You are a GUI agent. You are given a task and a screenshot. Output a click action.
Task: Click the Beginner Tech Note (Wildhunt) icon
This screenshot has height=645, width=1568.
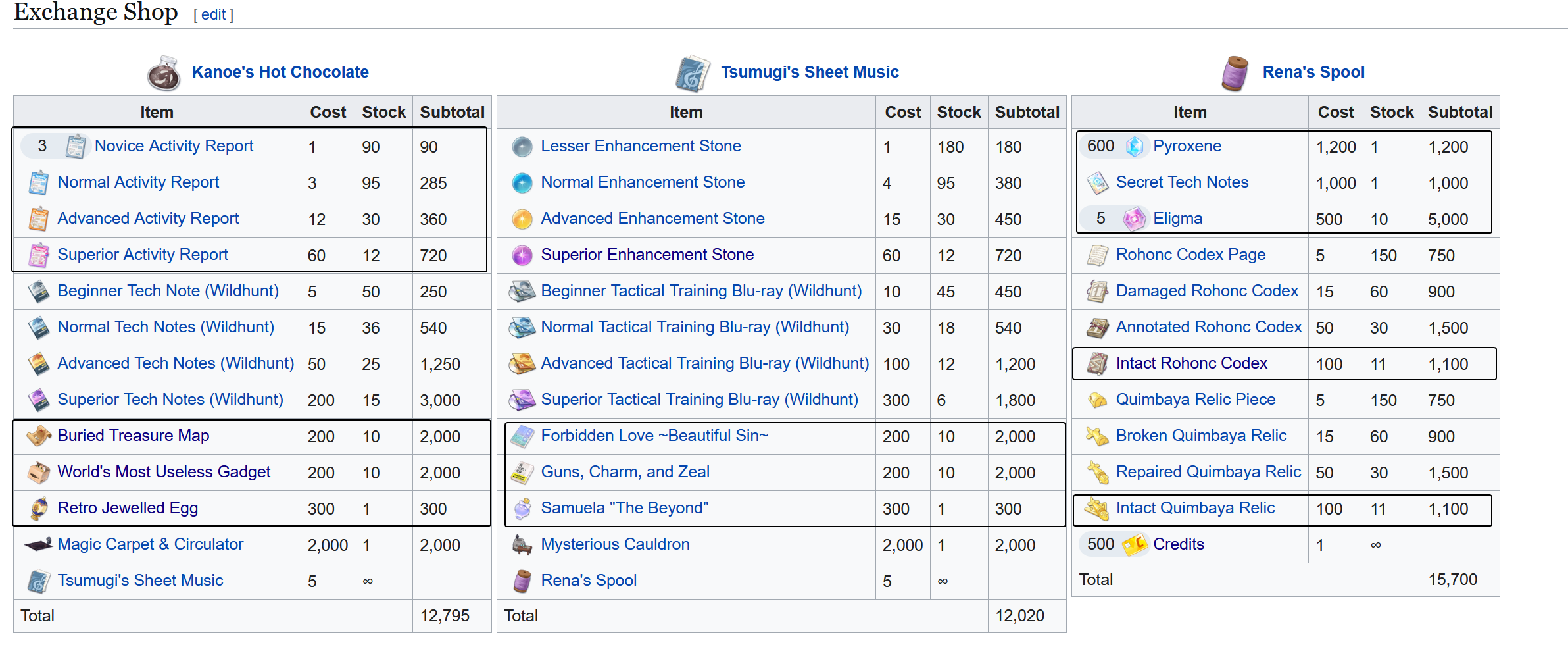[x=39, y=291]
